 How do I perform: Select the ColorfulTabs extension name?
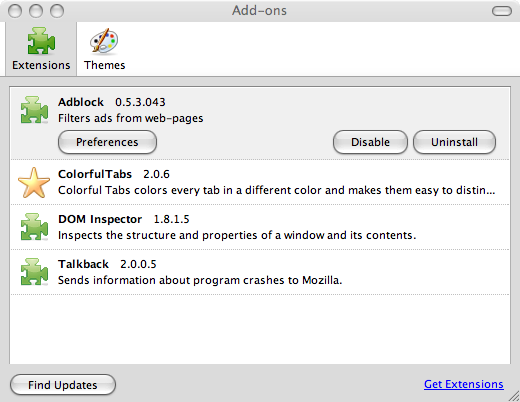95,174
